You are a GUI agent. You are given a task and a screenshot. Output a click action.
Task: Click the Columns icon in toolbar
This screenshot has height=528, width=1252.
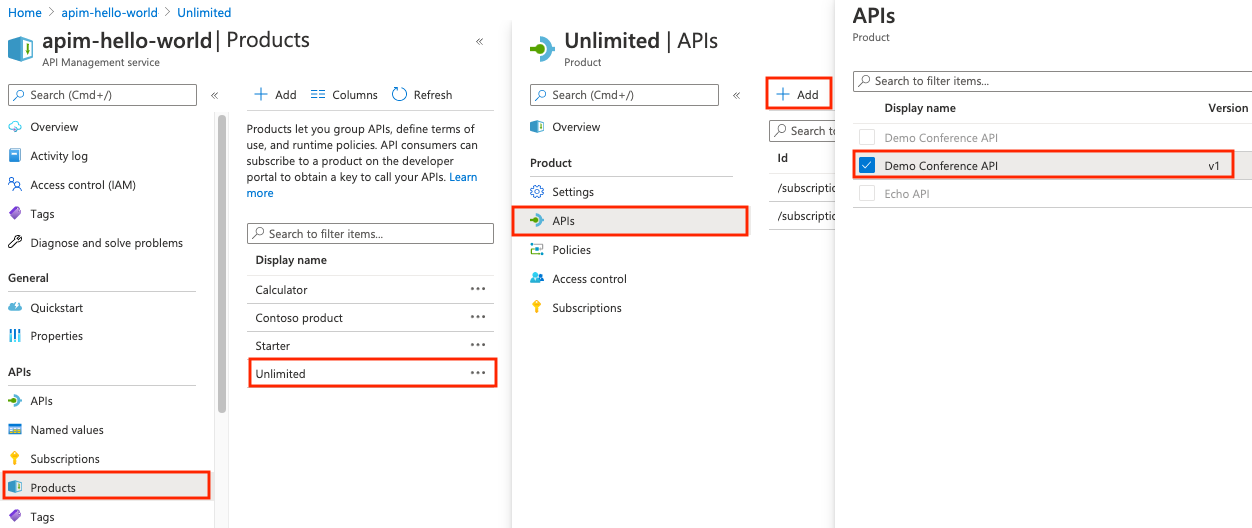click(319, 95)
